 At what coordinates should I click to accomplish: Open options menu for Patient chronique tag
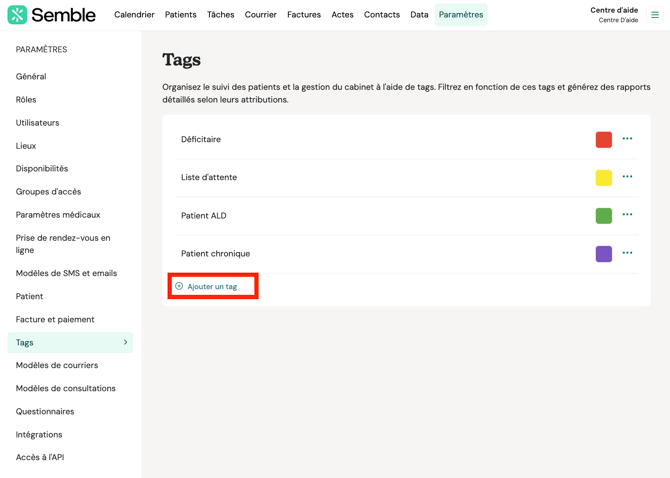pyautogui.click(x=627, y=253)
